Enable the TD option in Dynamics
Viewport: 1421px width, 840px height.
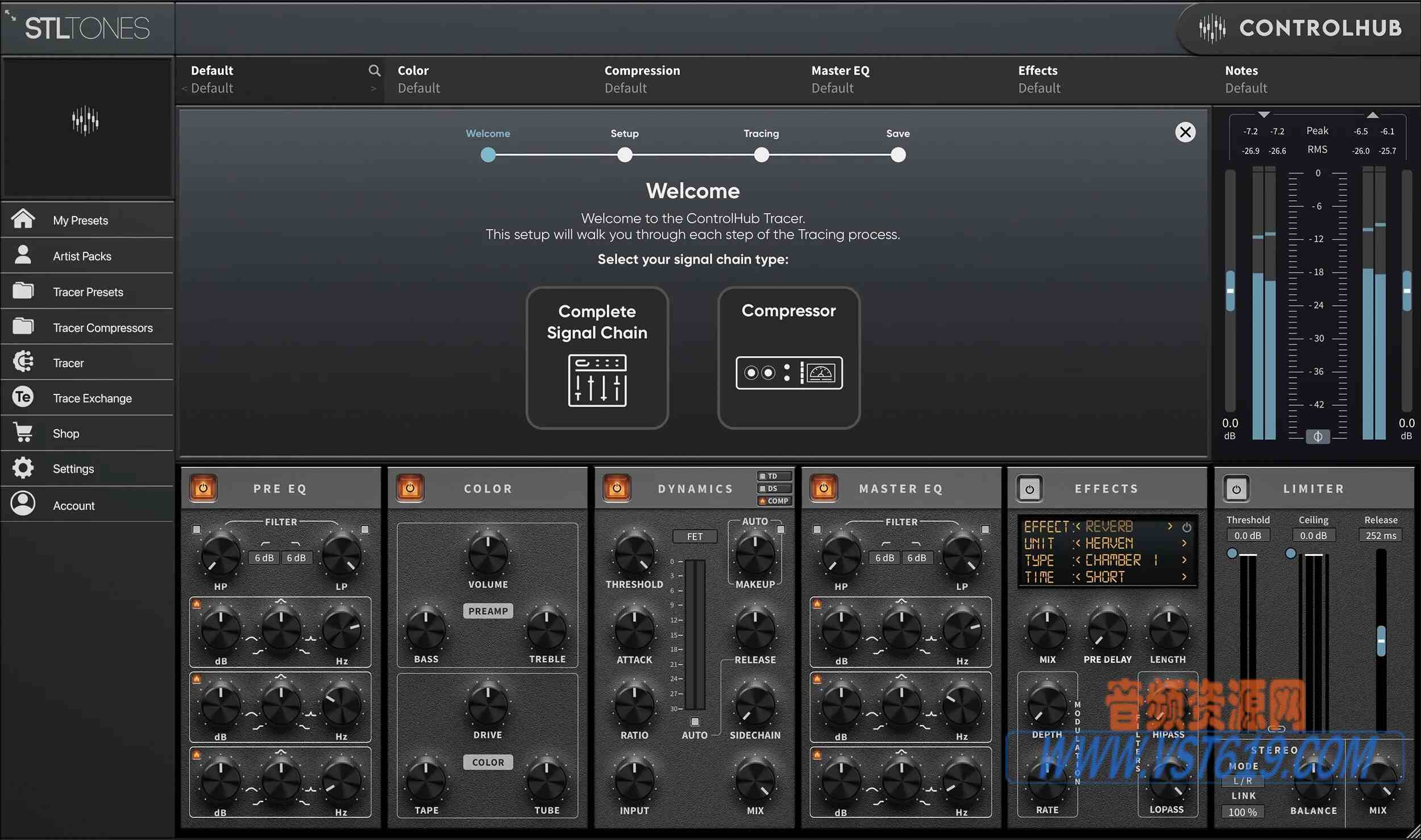[x=773, y=476]
